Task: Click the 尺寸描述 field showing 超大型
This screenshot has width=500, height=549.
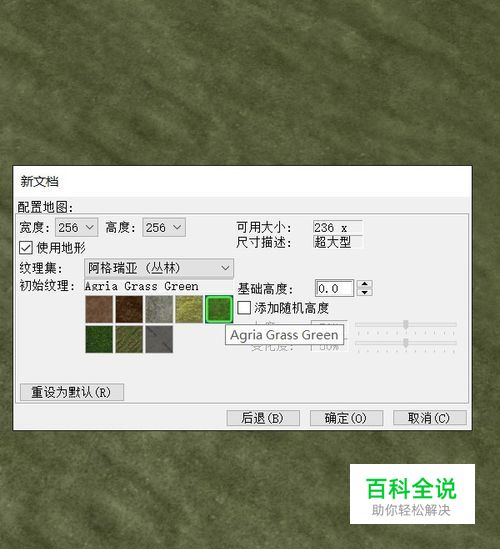Action: pos(338,242)
